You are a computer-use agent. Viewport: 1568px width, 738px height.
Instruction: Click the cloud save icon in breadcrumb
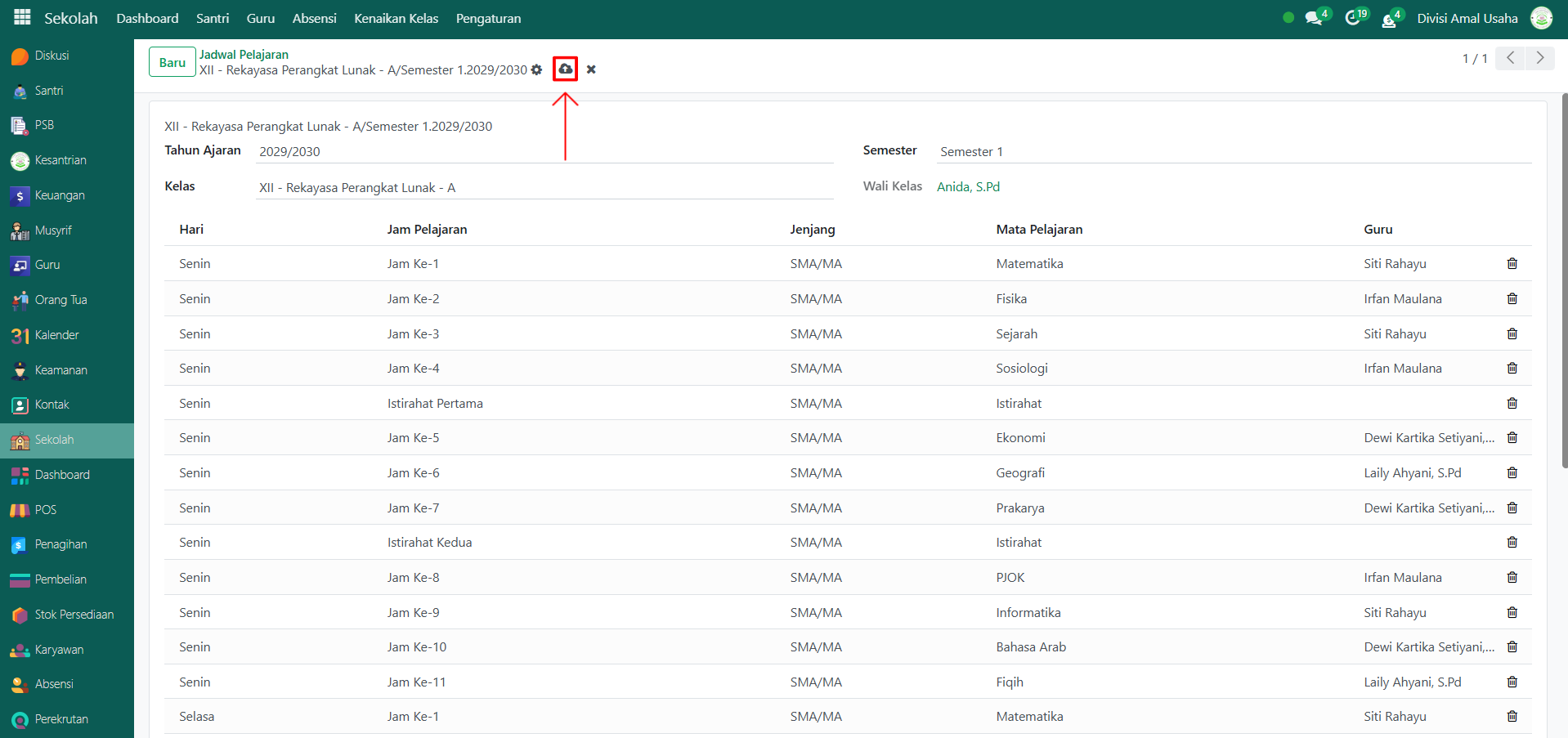click(x=565, y=69)
